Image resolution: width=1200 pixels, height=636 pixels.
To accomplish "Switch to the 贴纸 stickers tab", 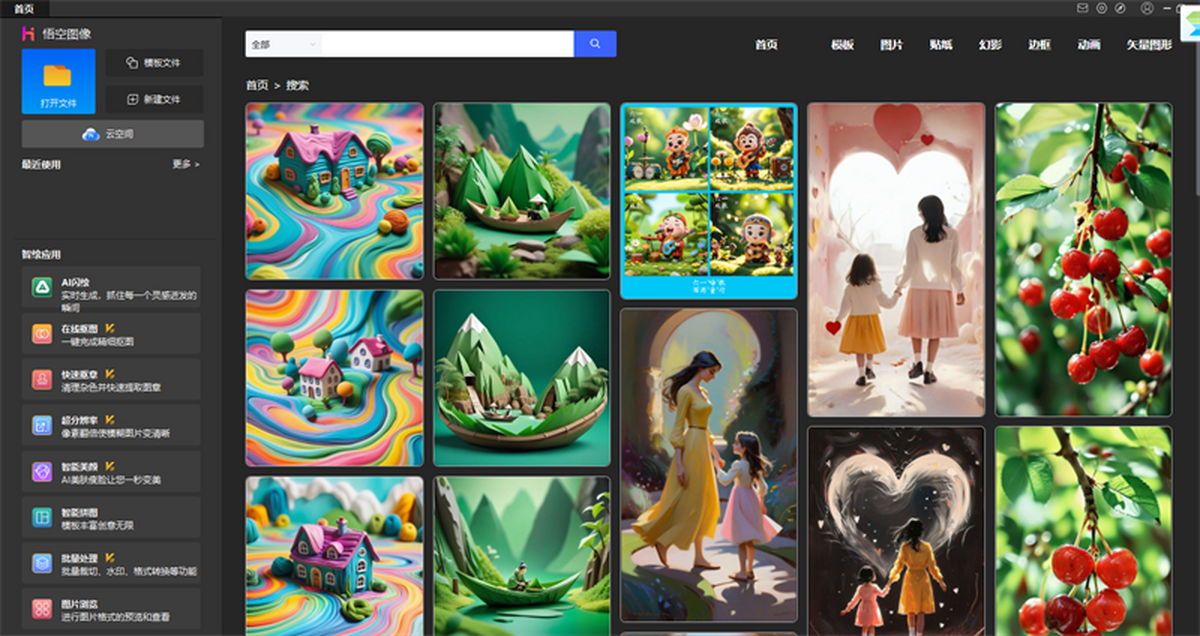I will point(940,45).
